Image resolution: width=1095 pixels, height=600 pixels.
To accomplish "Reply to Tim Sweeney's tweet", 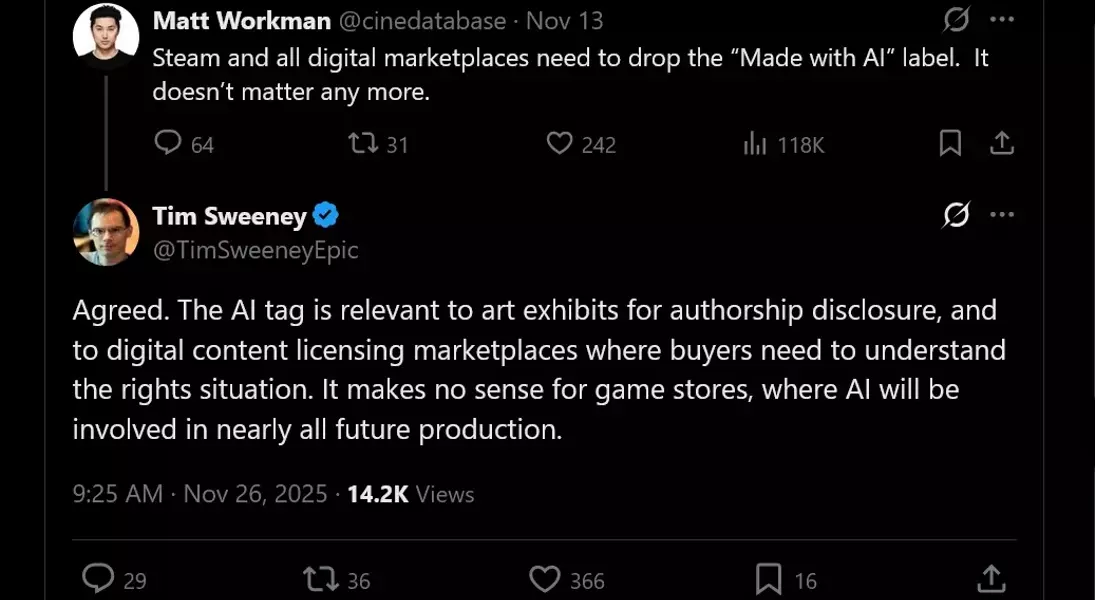I will tap(98, 579).
